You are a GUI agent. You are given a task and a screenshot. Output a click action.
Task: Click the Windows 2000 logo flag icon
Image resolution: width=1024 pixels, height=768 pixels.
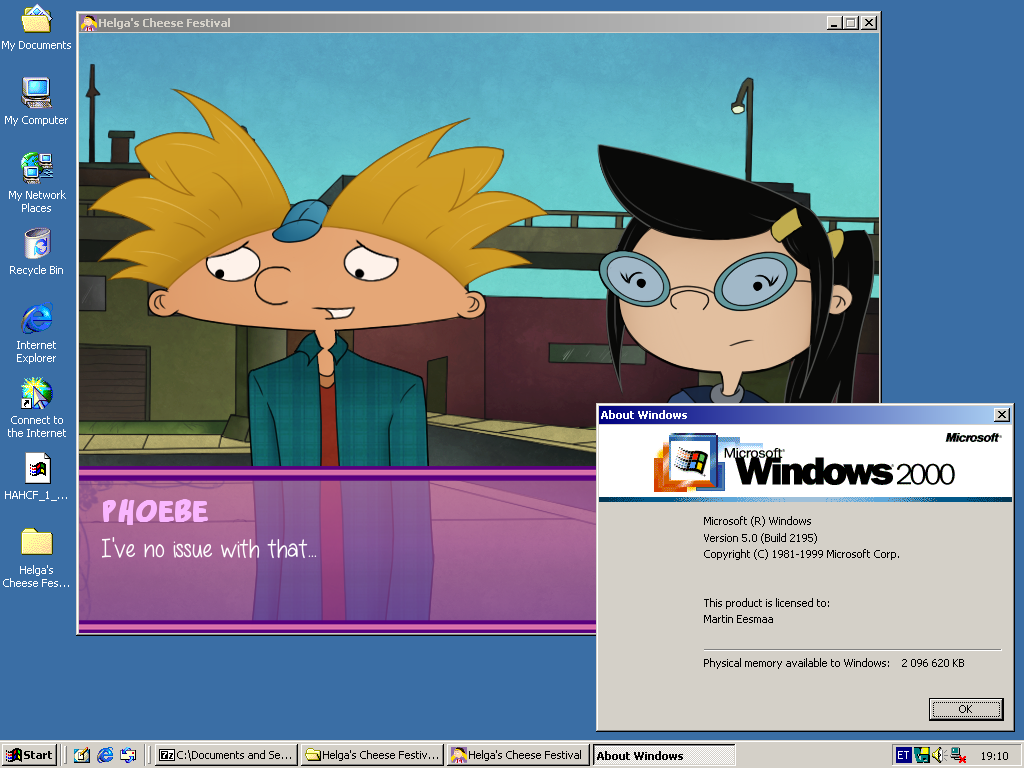690,462
